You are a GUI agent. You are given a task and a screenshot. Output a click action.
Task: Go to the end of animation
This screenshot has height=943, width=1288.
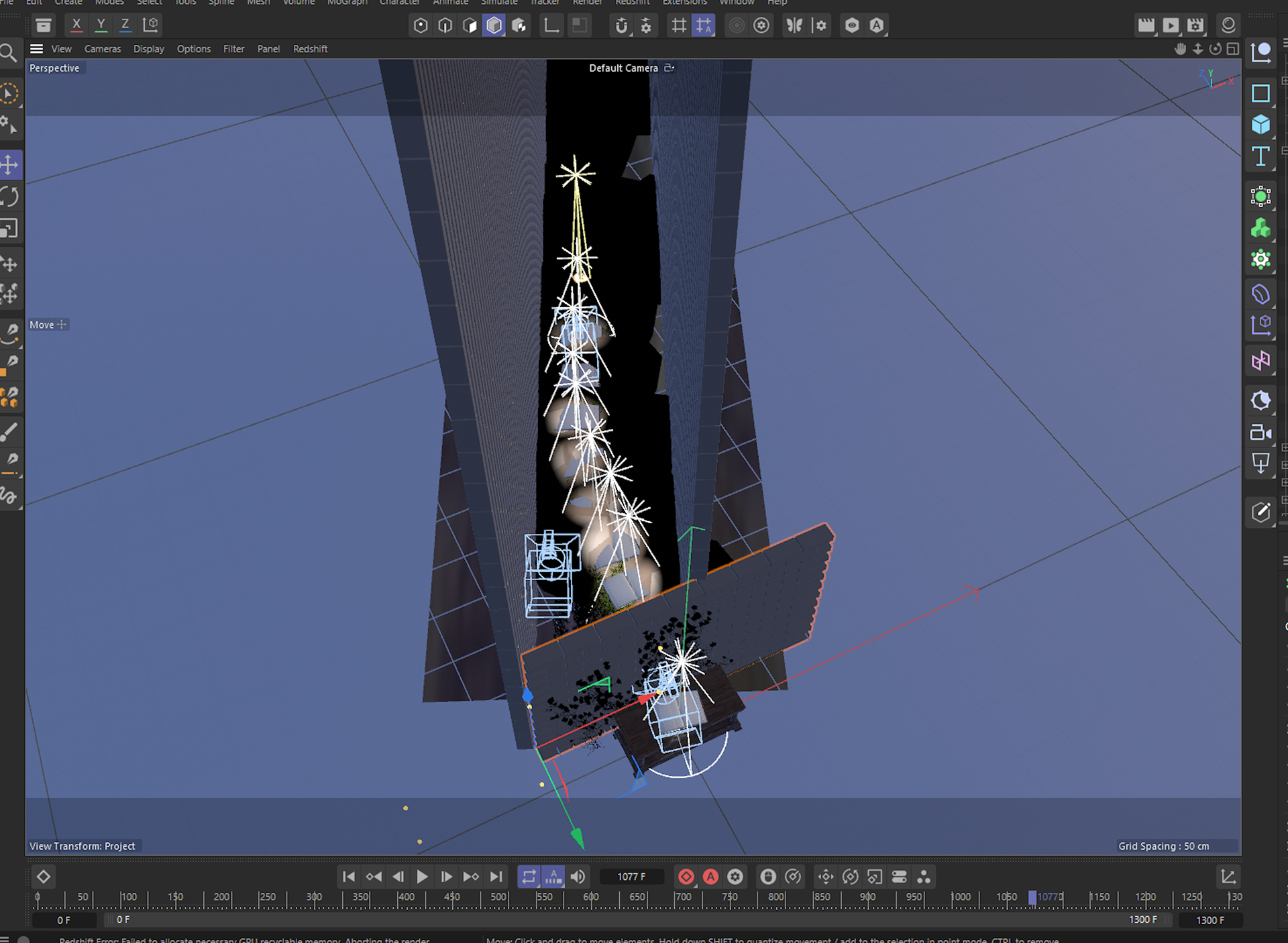pyautogui.click(x=496, y=877)
